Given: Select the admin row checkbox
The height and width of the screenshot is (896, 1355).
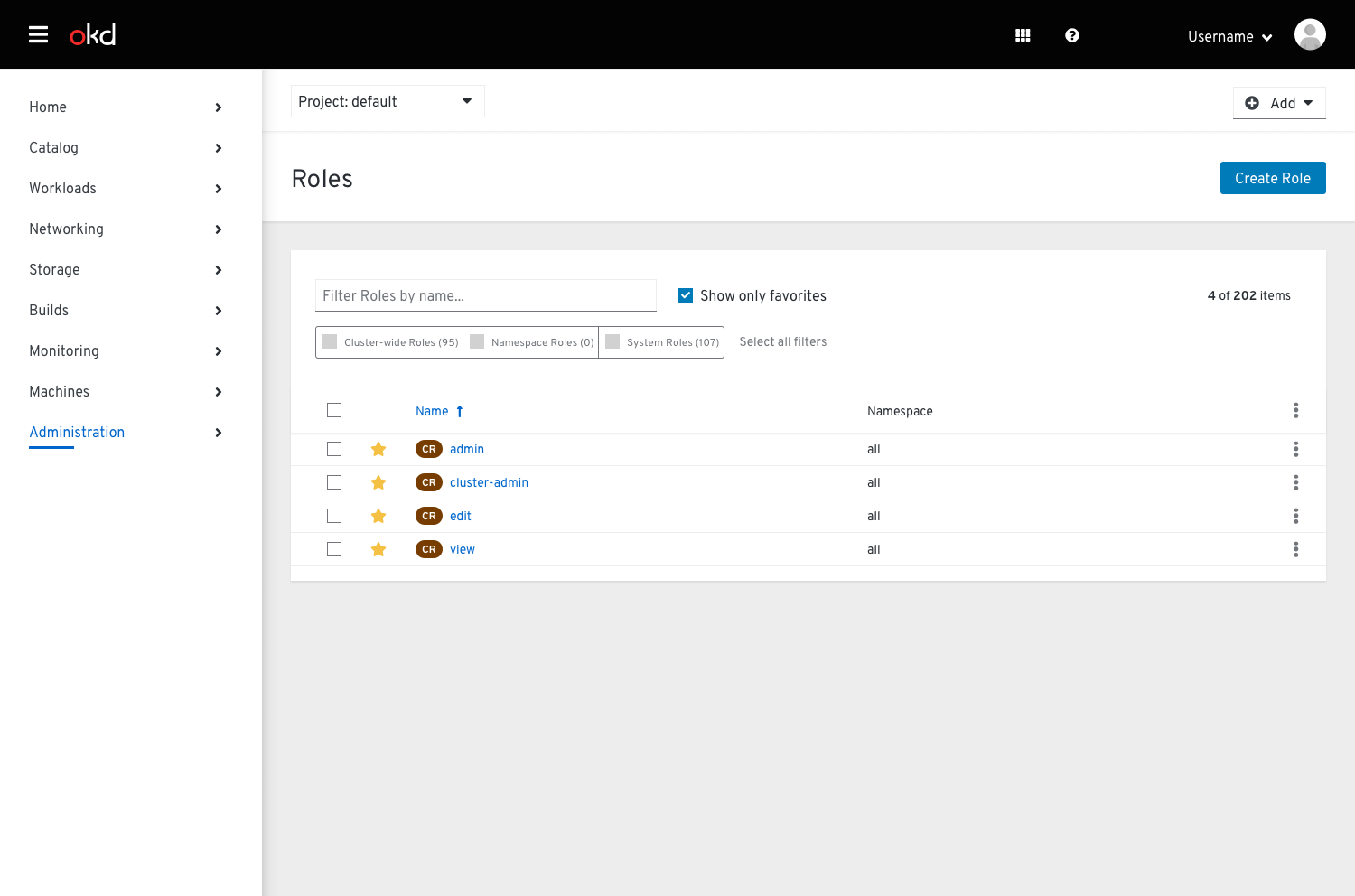Looking at the screenshot, I should click(334, 449).
